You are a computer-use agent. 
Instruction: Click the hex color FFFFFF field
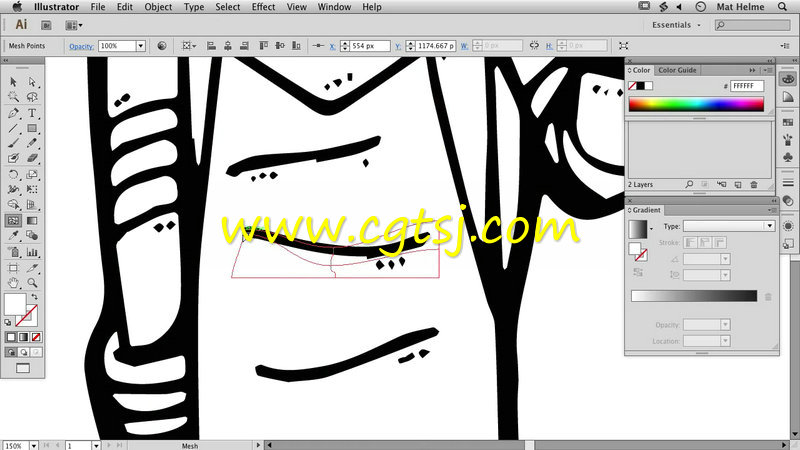click(747, 86)
